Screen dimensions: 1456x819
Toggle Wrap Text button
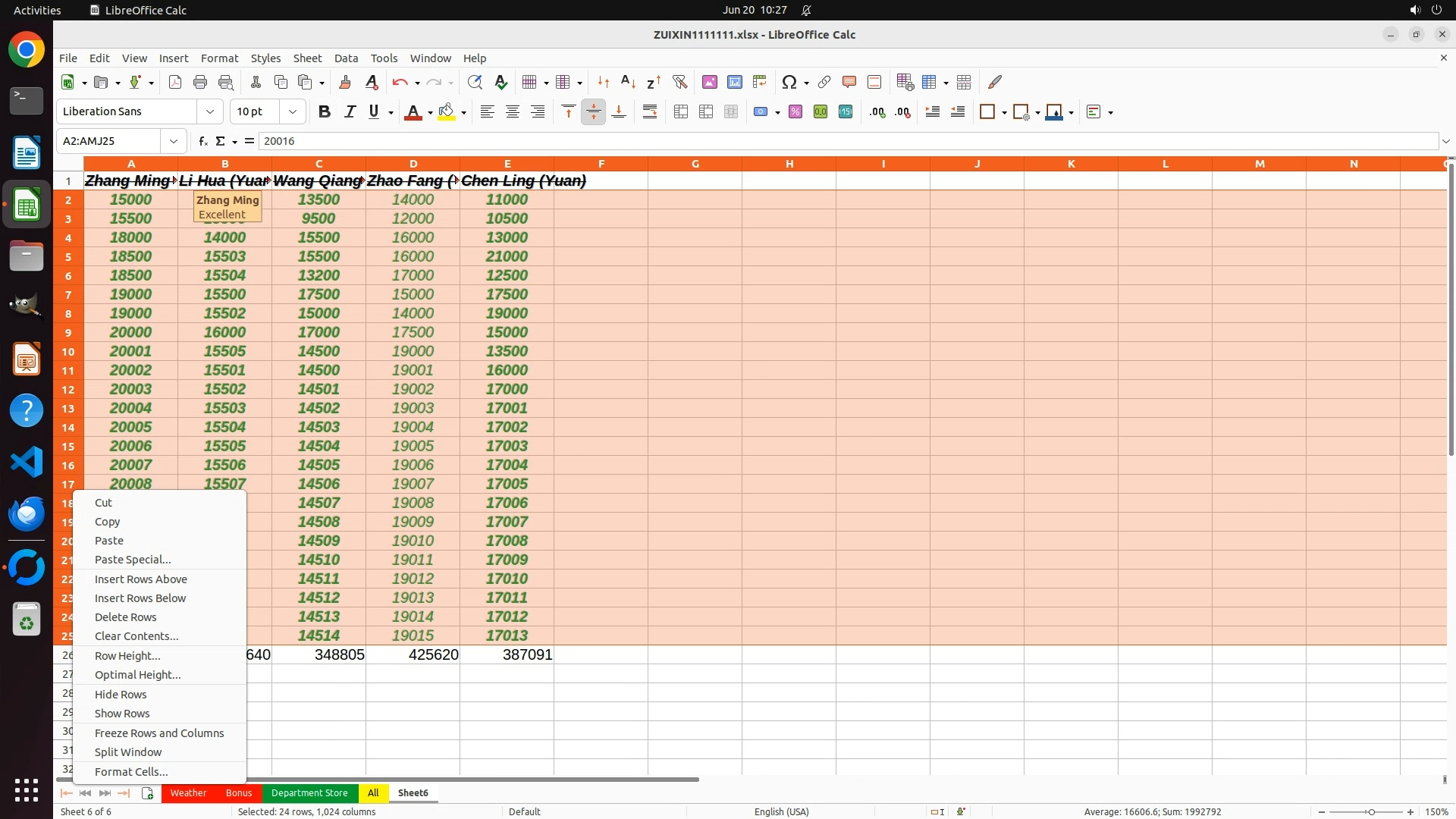point(650,111)
